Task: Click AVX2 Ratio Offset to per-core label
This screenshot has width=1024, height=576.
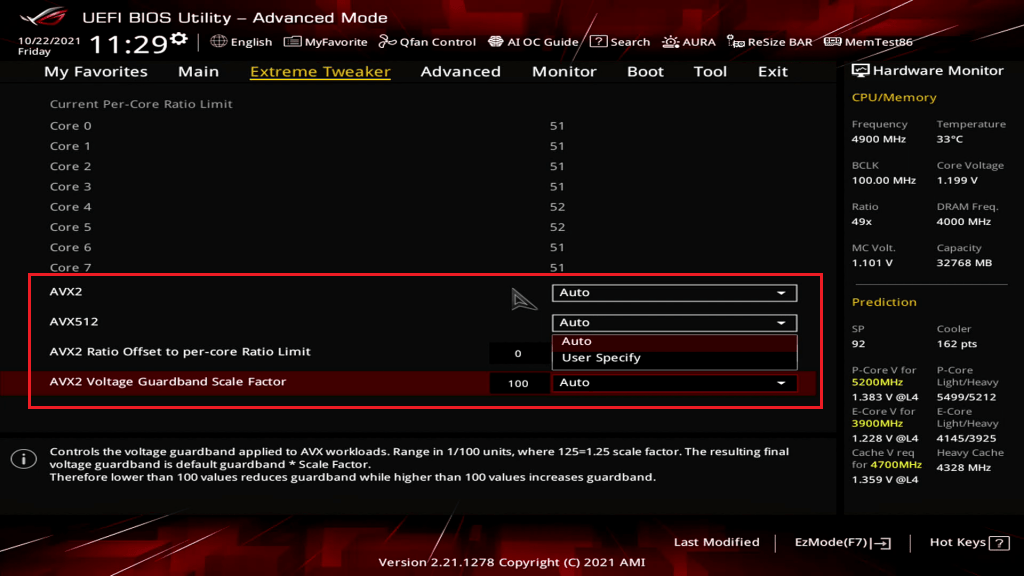Action: [180, 351]
